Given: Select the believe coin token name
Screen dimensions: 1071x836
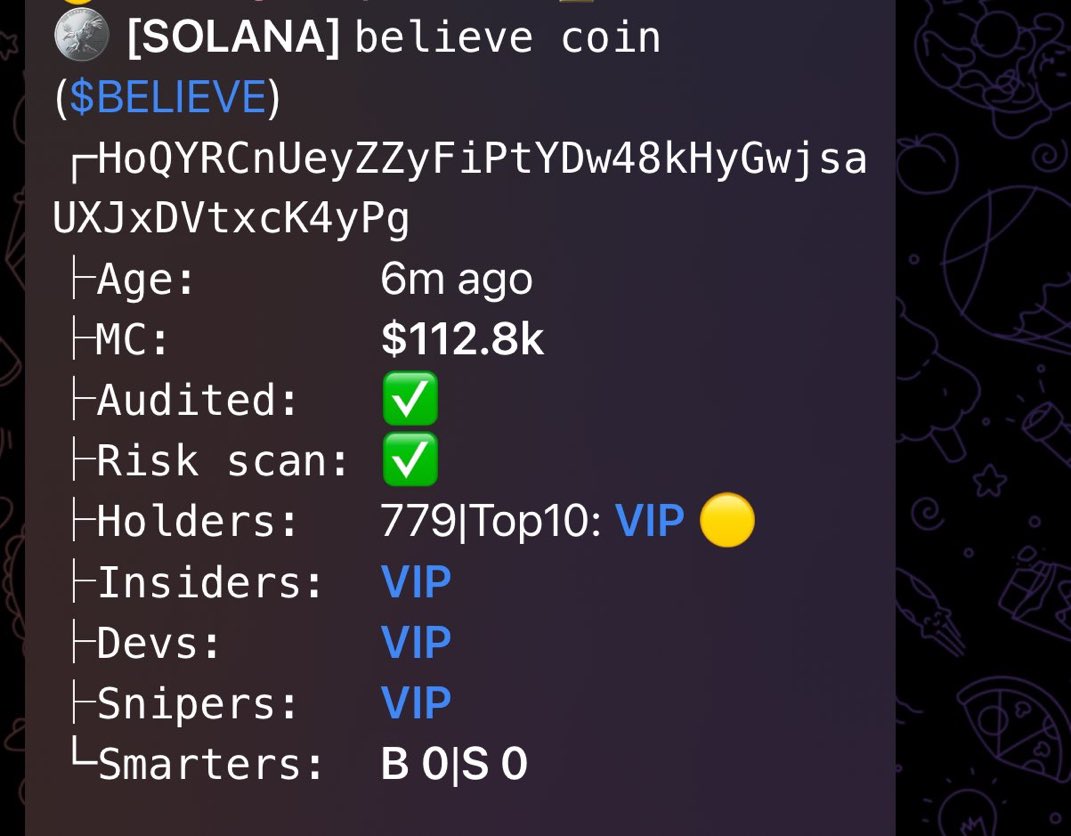Looking at the screenshot, I should pos(508,38).
